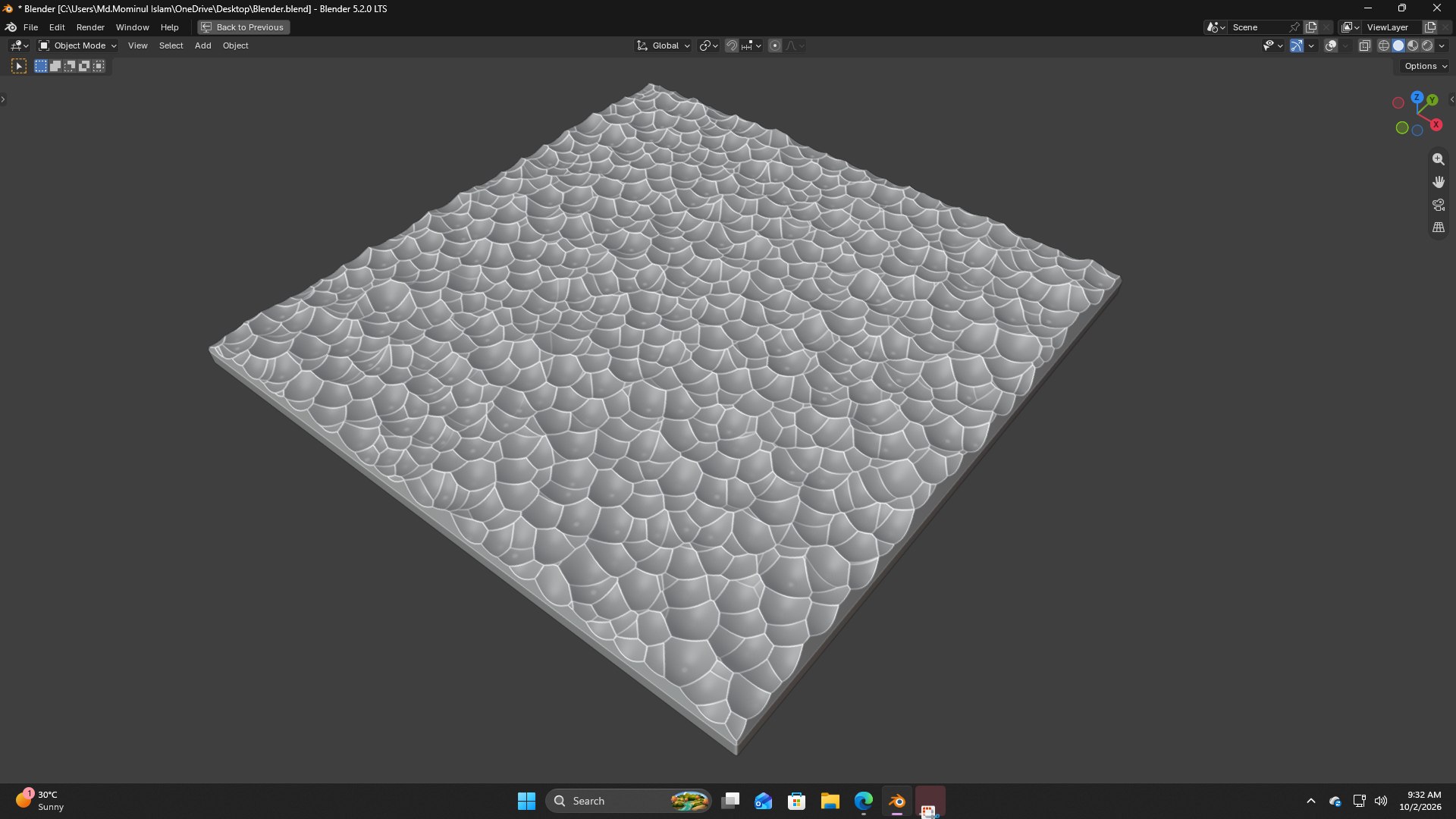Open the Options dropdown
The height and width of the screenshot is (819, 1456).
click(x=1426, y=67)
